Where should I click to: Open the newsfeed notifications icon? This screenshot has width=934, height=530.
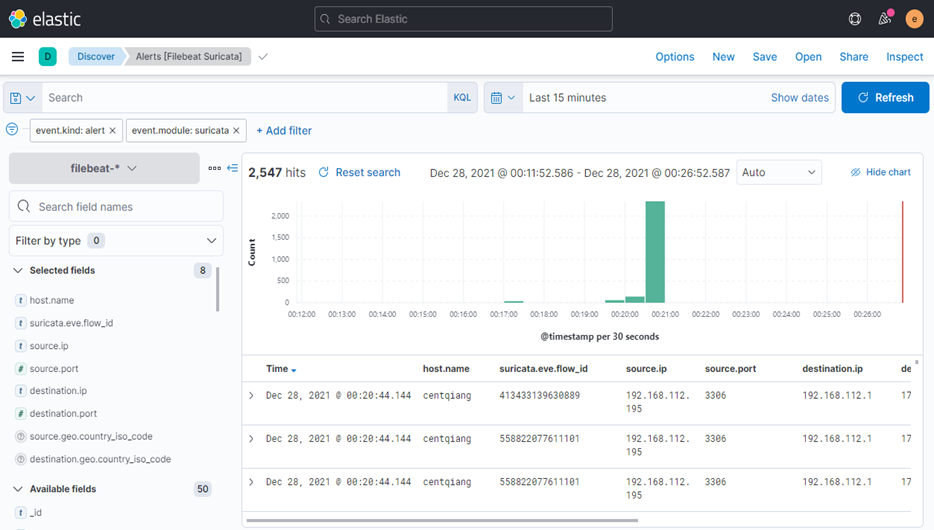click(884, 19)
